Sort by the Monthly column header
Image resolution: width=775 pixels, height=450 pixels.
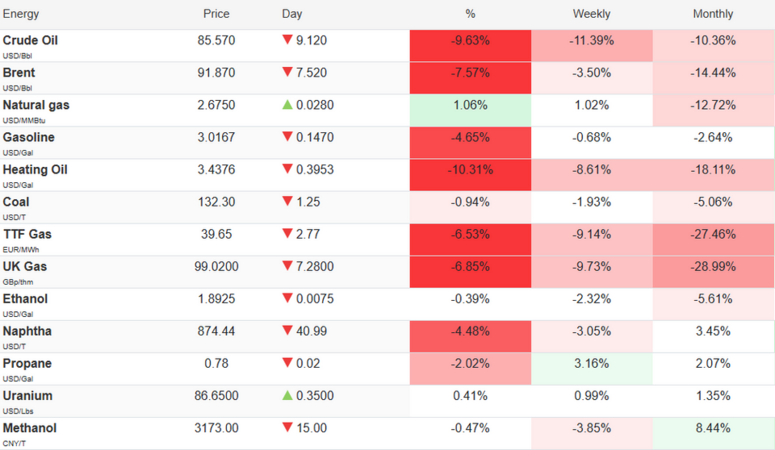713,14
